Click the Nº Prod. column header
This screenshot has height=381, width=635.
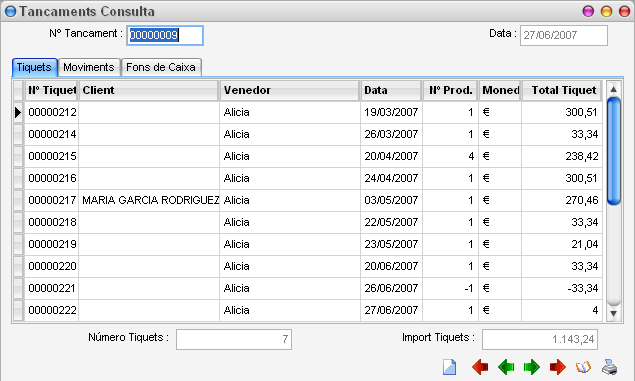(x=450, y=90)
